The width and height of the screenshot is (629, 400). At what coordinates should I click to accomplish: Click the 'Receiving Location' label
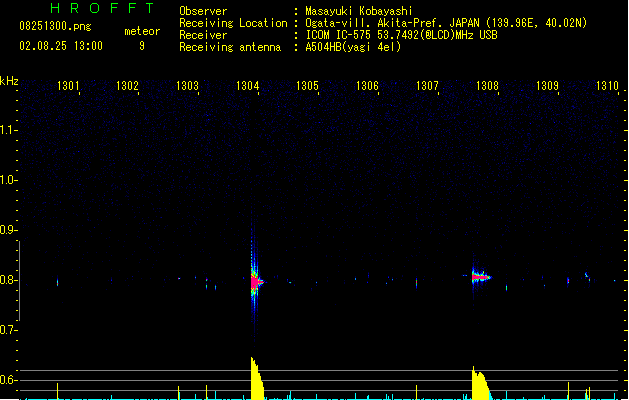233,23
